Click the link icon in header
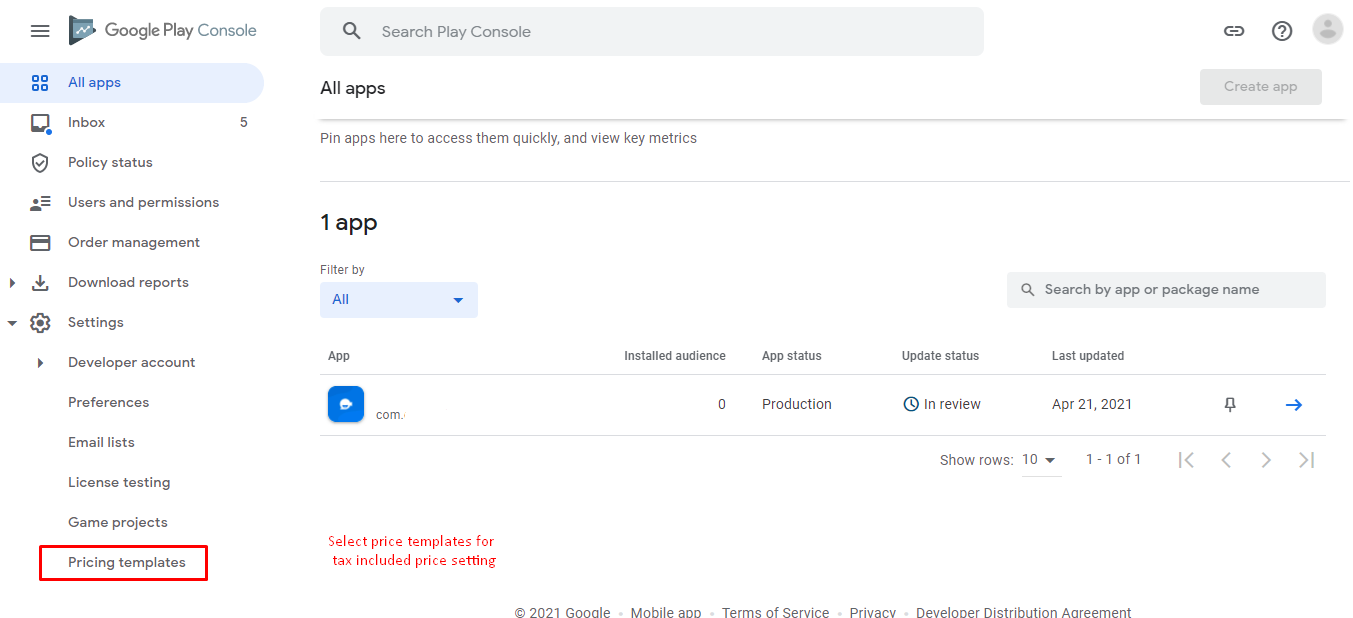 (x=1234, y=31)
